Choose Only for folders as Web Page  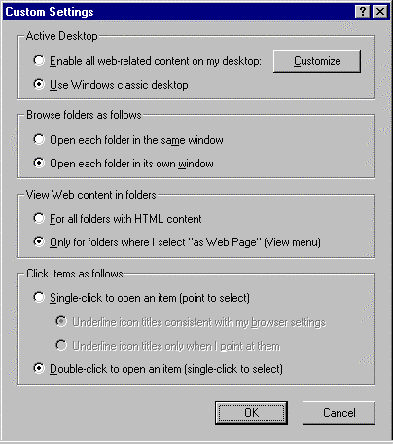point(39,242)
